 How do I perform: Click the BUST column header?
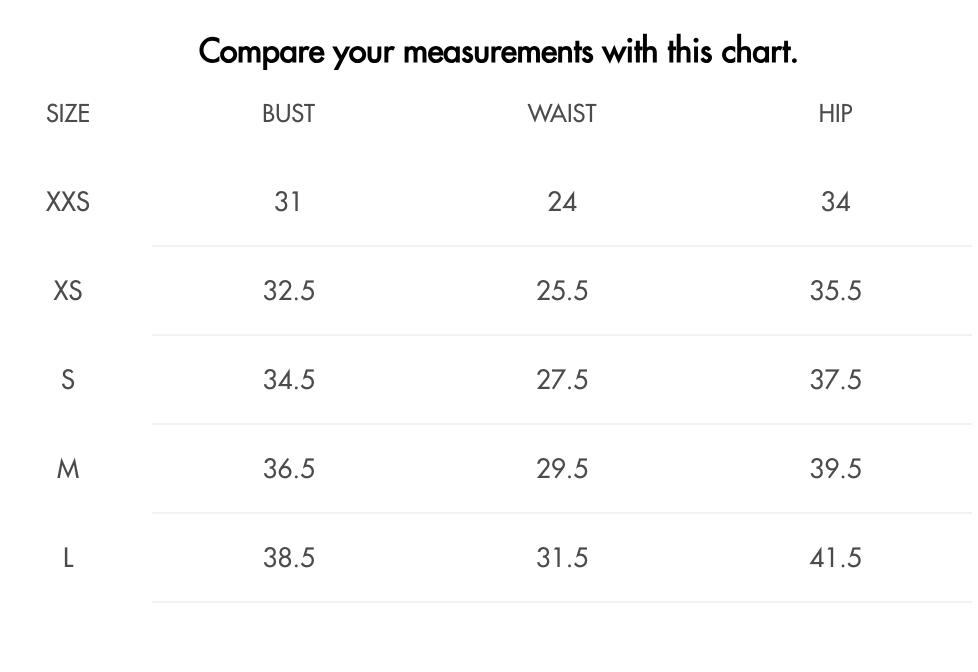(288, 114)
